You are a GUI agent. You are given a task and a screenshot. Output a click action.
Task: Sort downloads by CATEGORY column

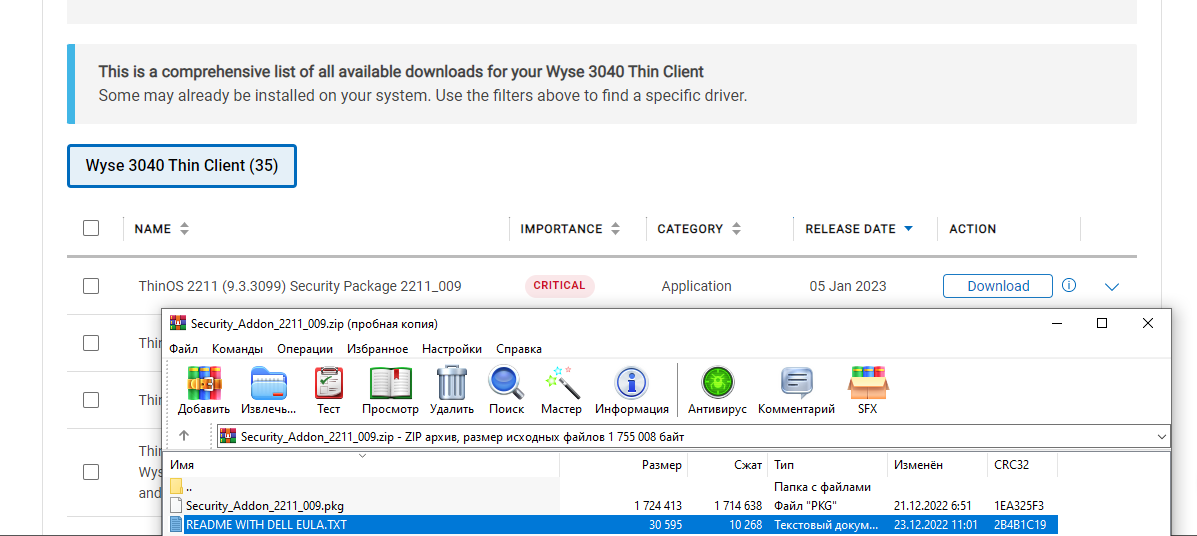click(700, 229)
